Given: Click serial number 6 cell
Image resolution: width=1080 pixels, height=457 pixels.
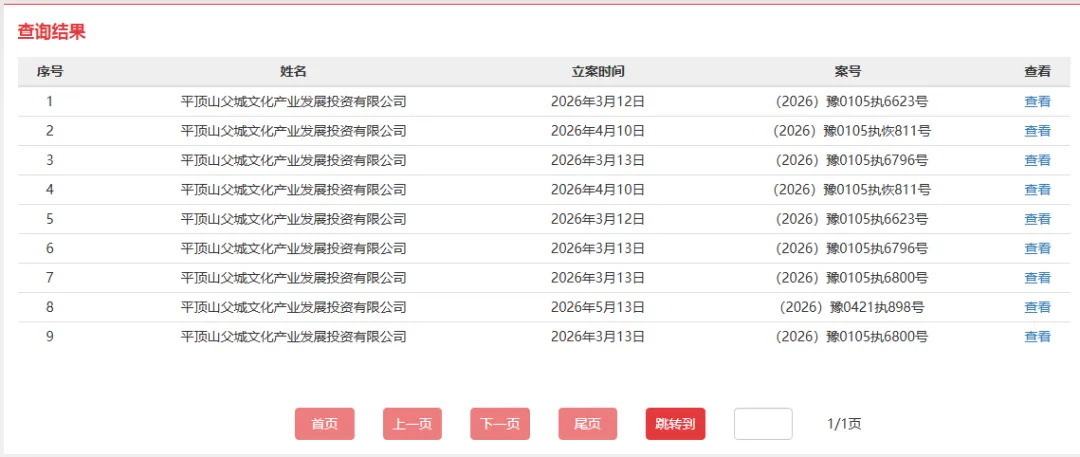Looking at the screenshot, I should pyautogui.click(x=50, y=248).
